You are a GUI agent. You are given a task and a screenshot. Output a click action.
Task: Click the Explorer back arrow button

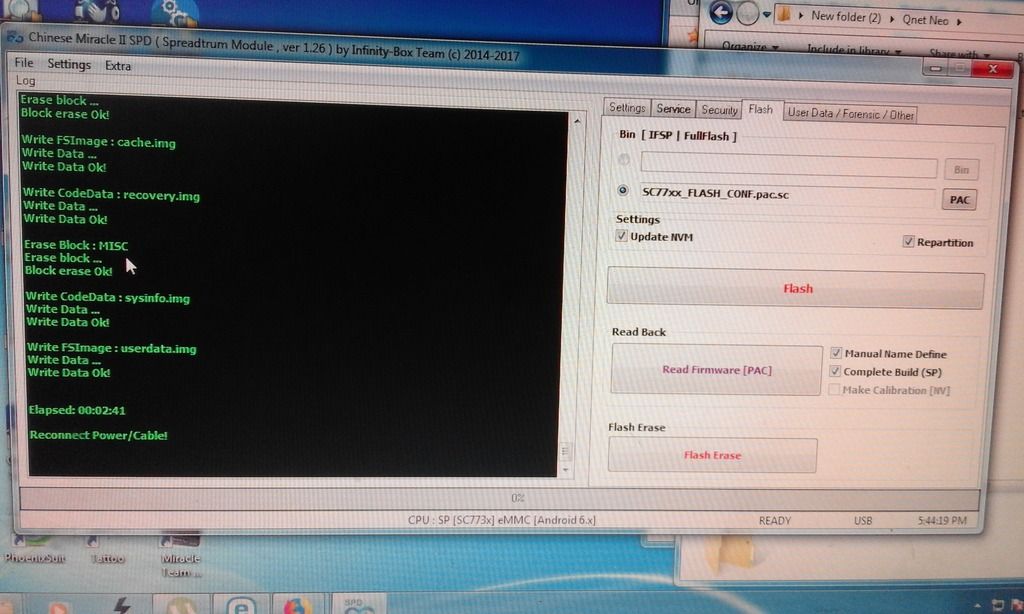720,14
